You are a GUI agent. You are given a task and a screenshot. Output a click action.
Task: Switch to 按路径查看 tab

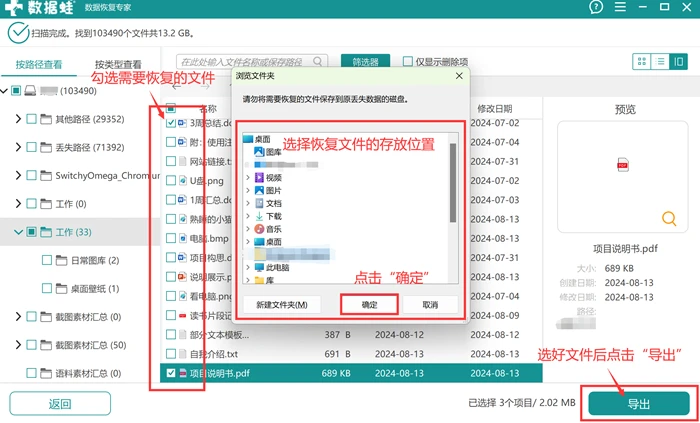[39, 65]
